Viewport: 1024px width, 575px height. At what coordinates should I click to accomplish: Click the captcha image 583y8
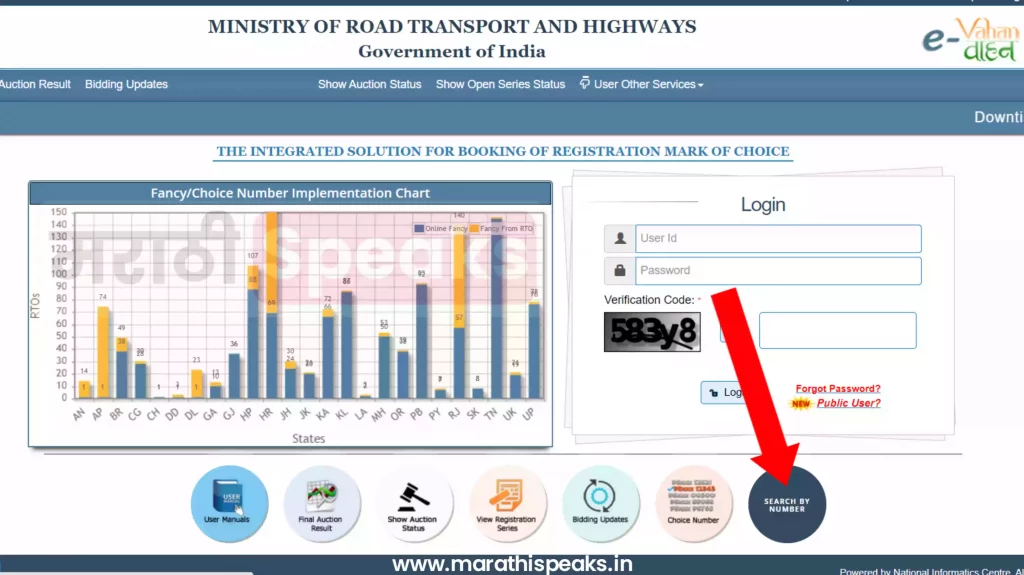pyautogui.click(x=652, y=332)
